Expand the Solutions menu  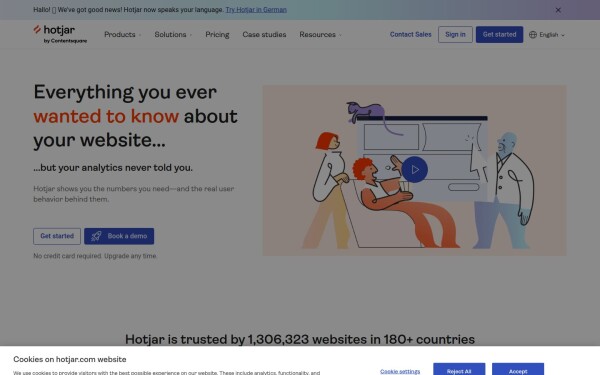[173, 34]
